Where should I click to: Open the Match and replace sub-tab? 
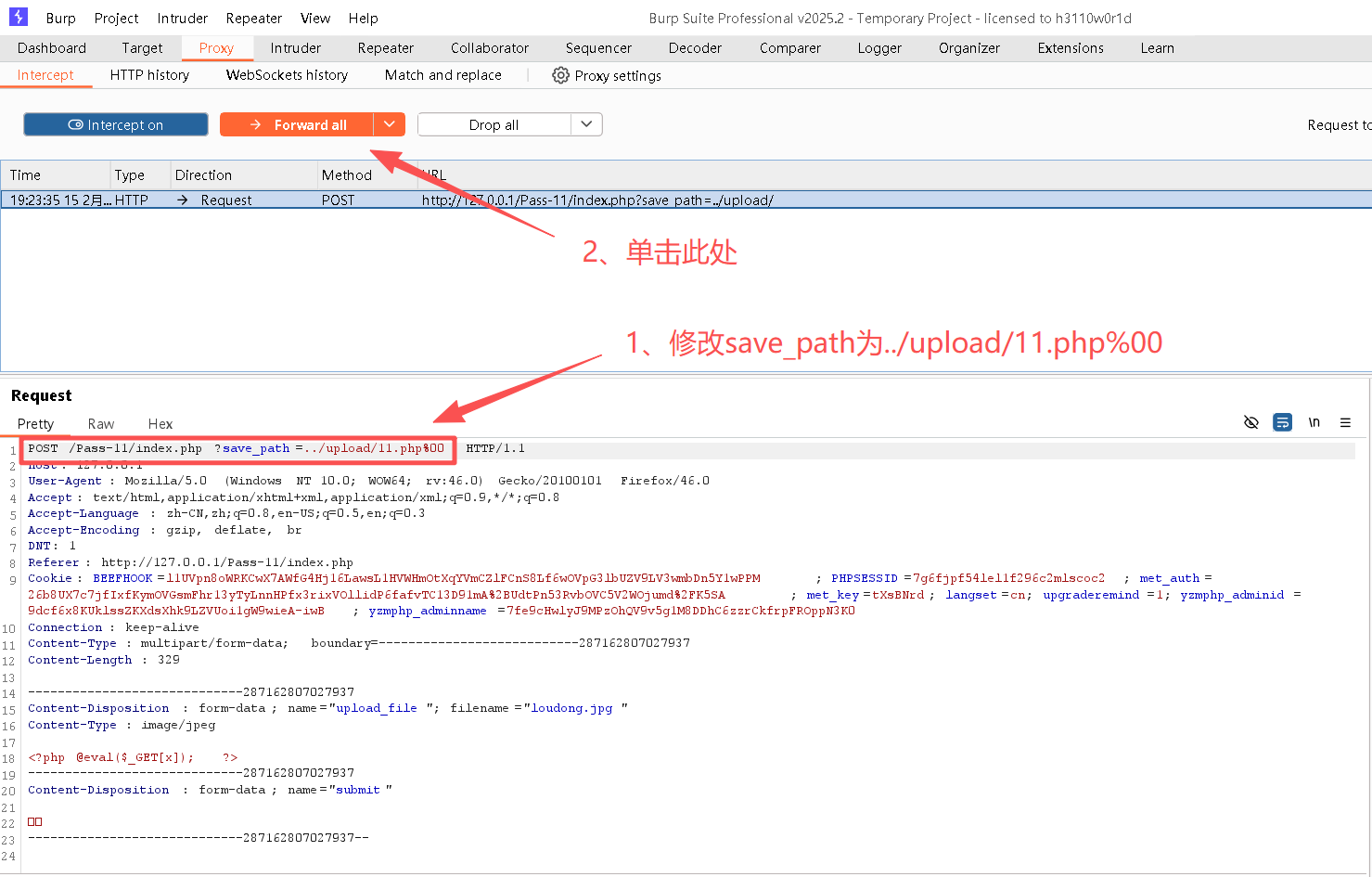[x=443, y=75]
